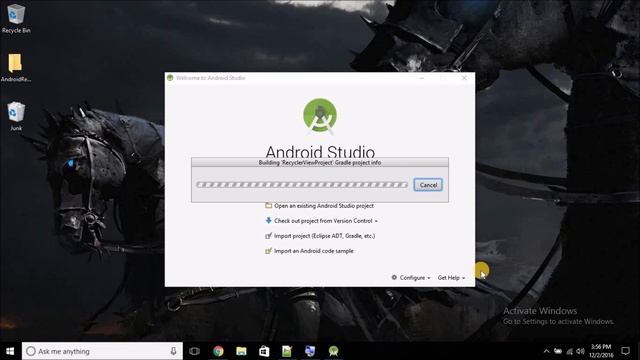640x360 pixels.
Task: Open File Explorer from the taskbar
Action: tap(241, 351)
